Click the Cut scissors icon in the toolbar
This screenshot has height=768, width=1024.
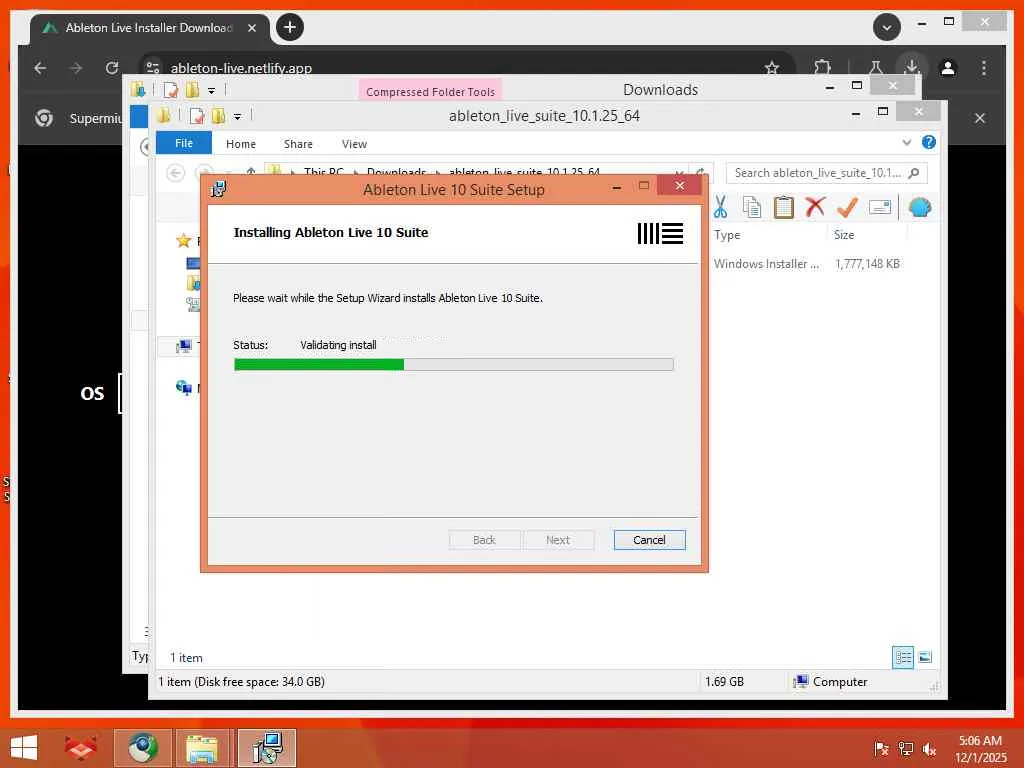[720, 207]
